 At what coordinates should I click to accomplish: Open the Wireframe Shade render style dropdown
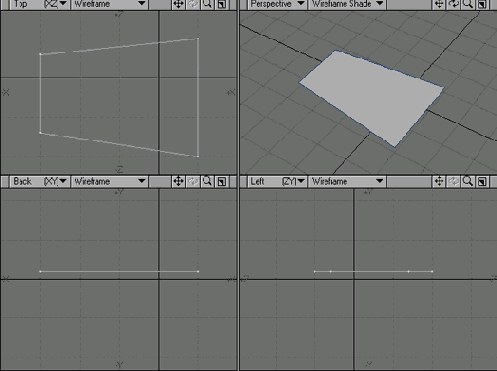point(347,4)
